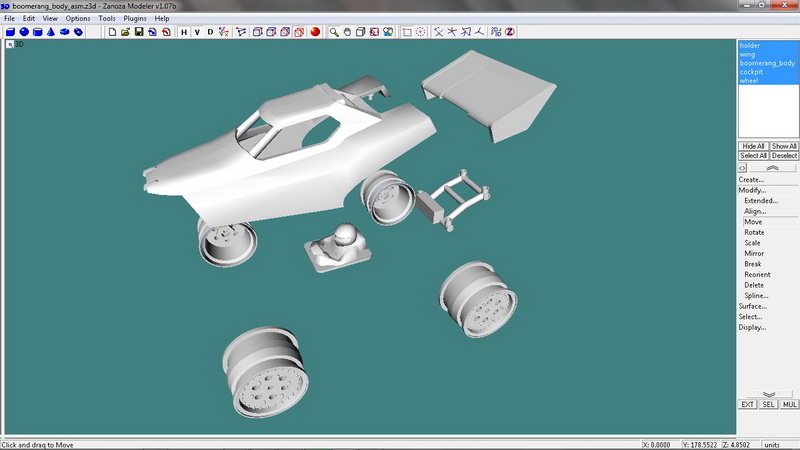Click the red sphere render icon
The image size is (800, 450).
[x=314, y=32]
